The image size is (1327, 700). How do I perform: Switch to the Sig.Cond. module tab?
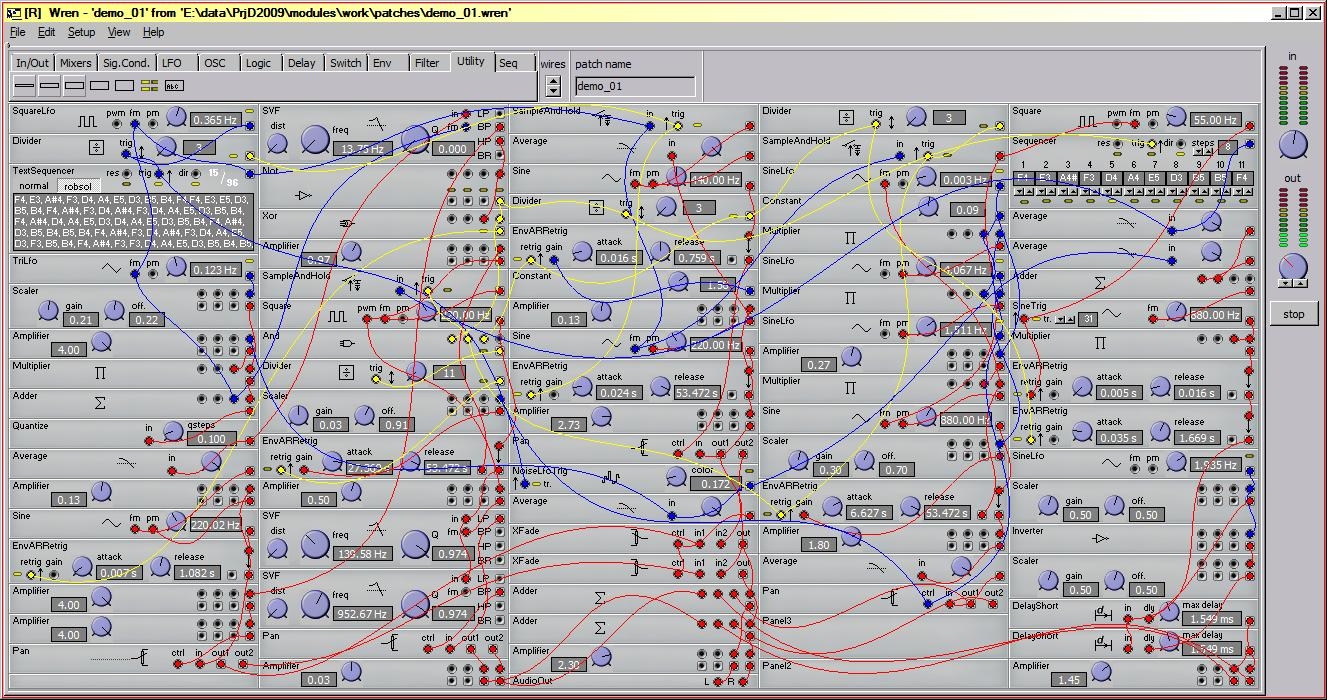(x=126, y=63)
